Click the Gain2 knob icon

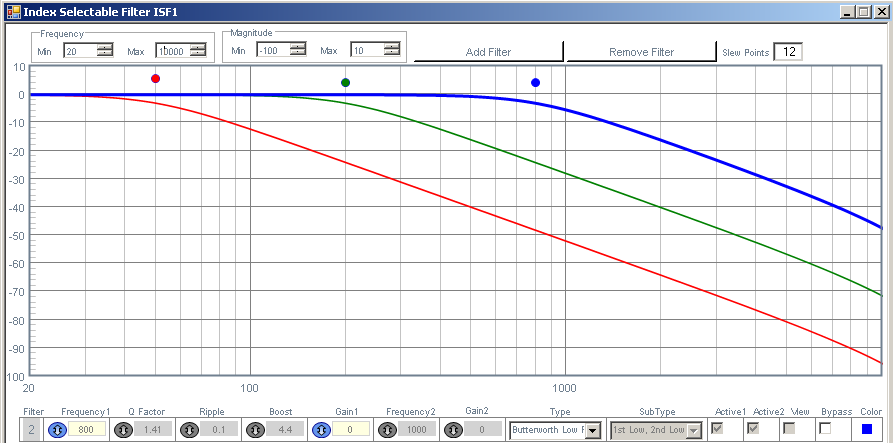[x=453, y=430]
